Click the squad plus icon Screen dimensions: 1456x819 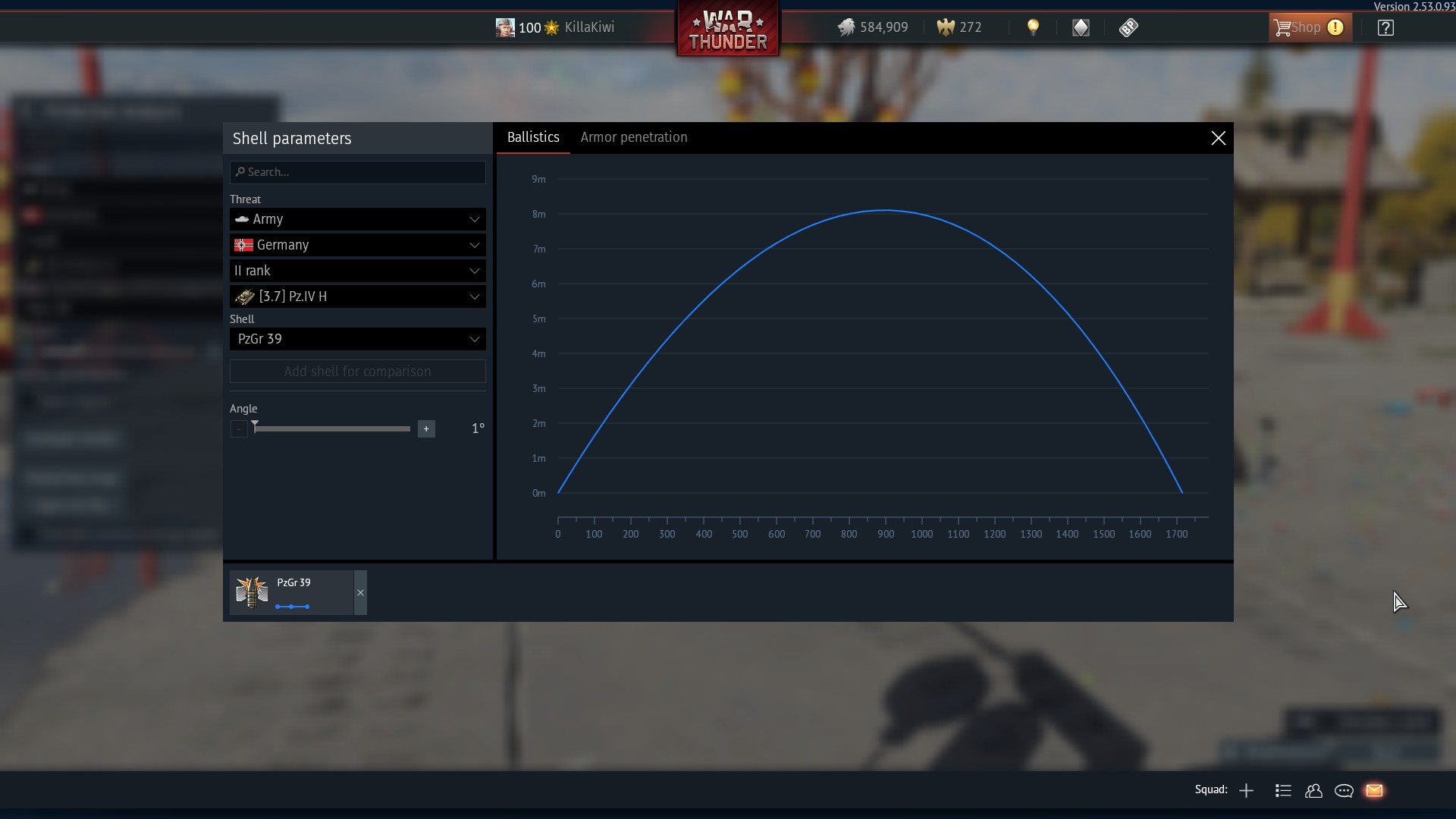point(1246,790)
